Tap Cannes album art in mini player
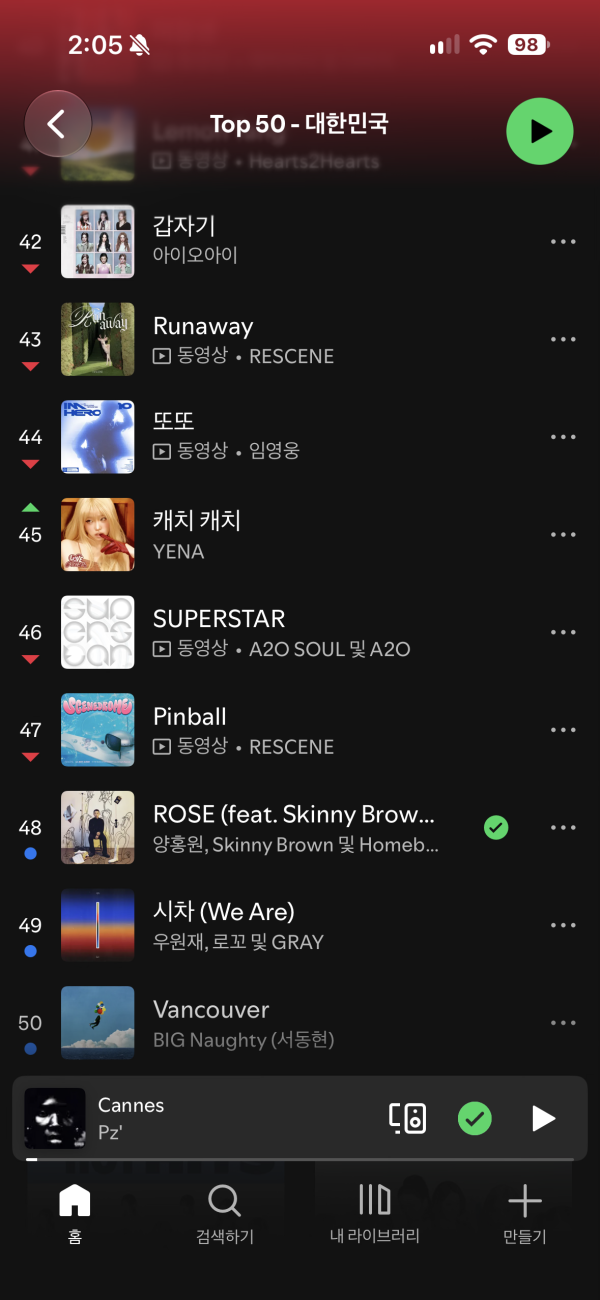The height and width of the screenshot is (1300, 600). tap(55, 1118)
